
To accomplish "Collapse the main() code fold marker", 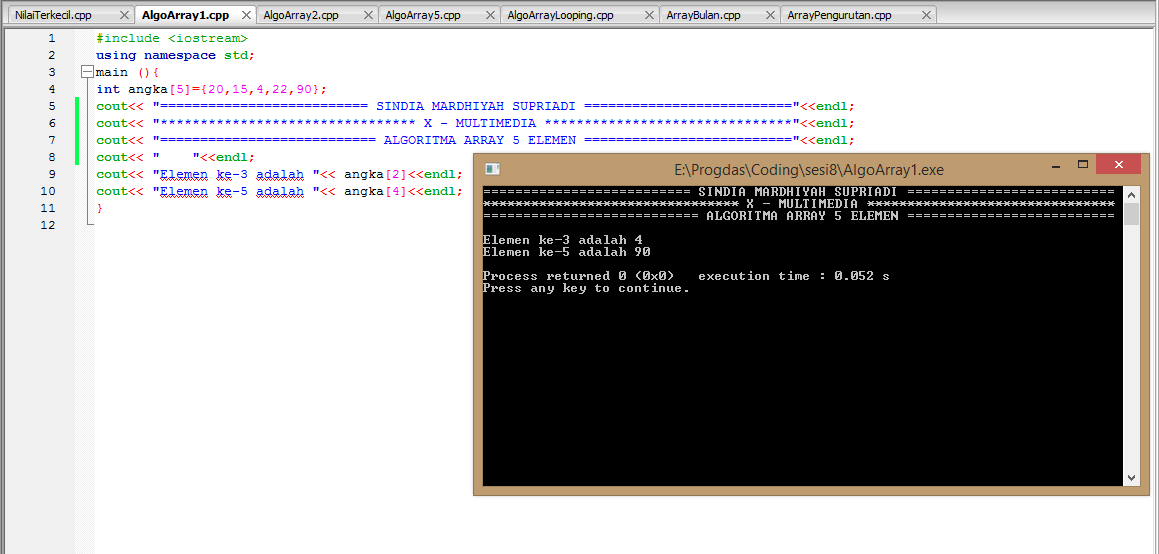I will click(88, 72).
